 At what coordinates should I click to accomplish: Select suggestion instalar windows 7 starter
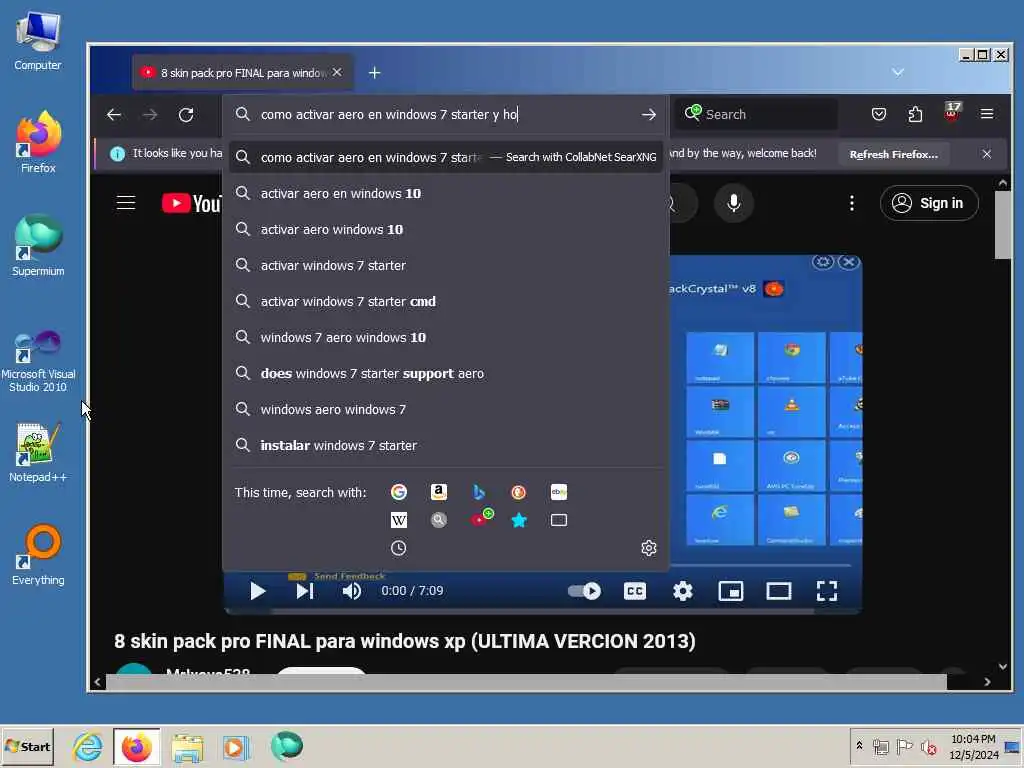[446, 445]
